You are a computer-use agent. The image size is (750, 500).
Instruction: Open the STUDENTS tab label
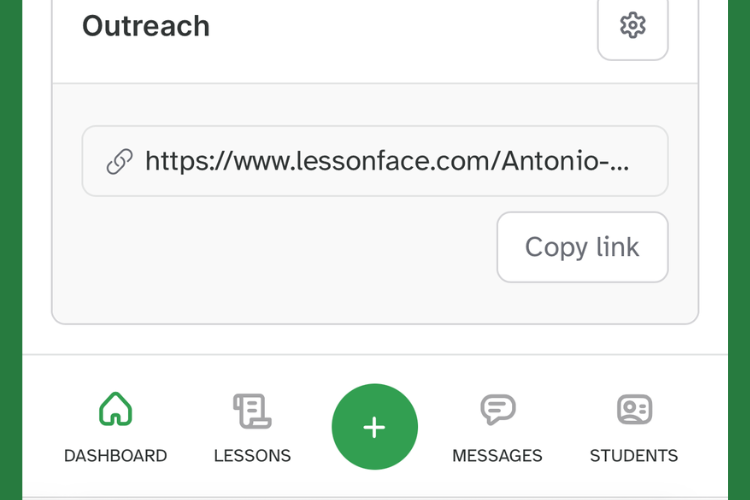634,456
